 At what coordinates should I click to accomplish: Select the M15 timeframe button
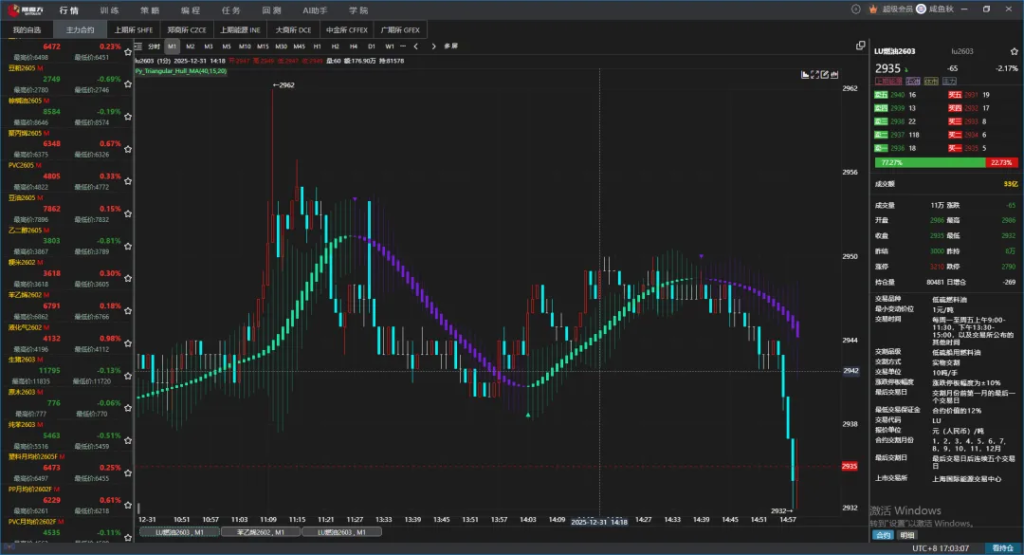263,46
